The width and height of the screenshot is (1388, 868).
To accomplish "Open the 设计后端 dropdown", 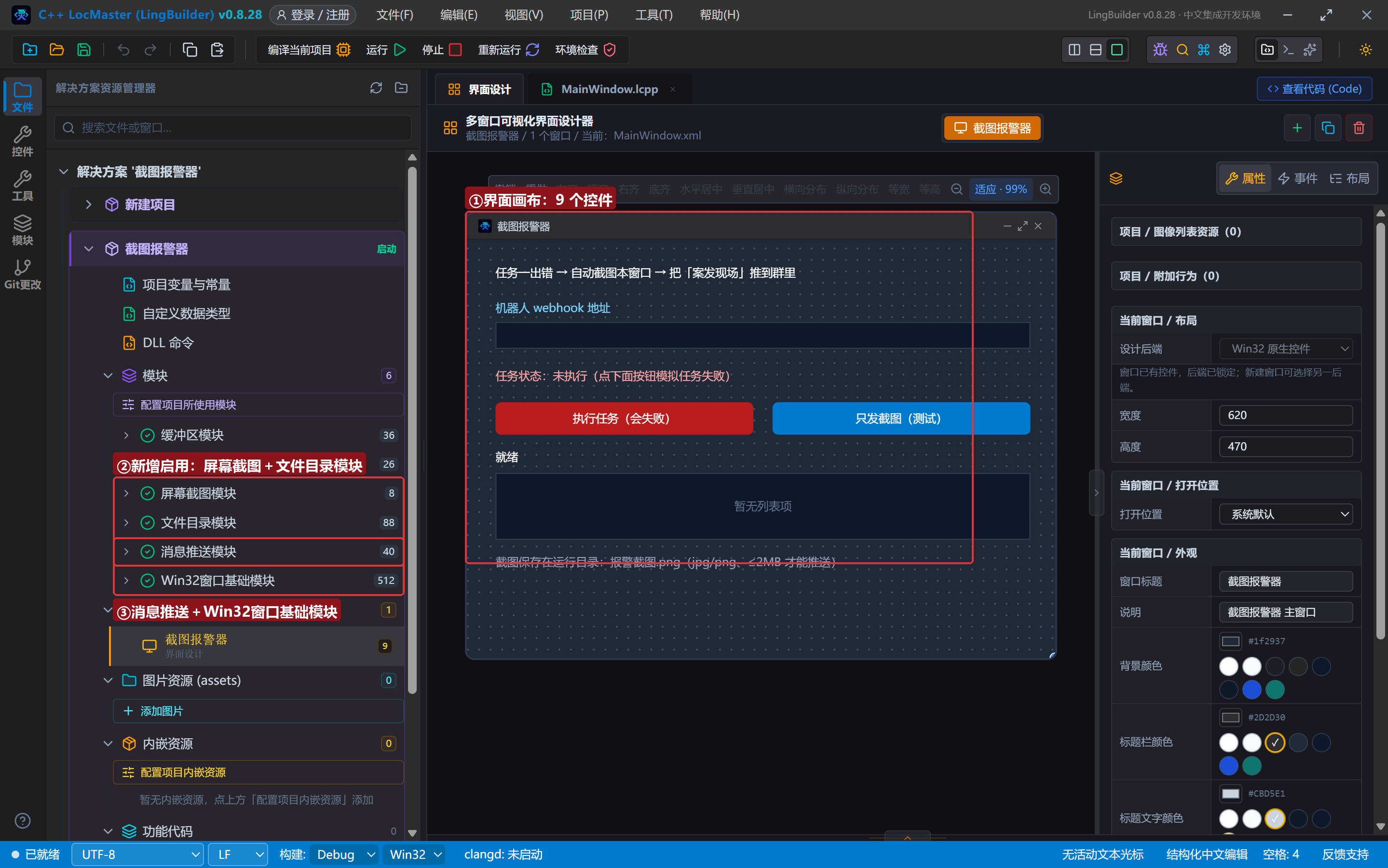I will 1286,349.
